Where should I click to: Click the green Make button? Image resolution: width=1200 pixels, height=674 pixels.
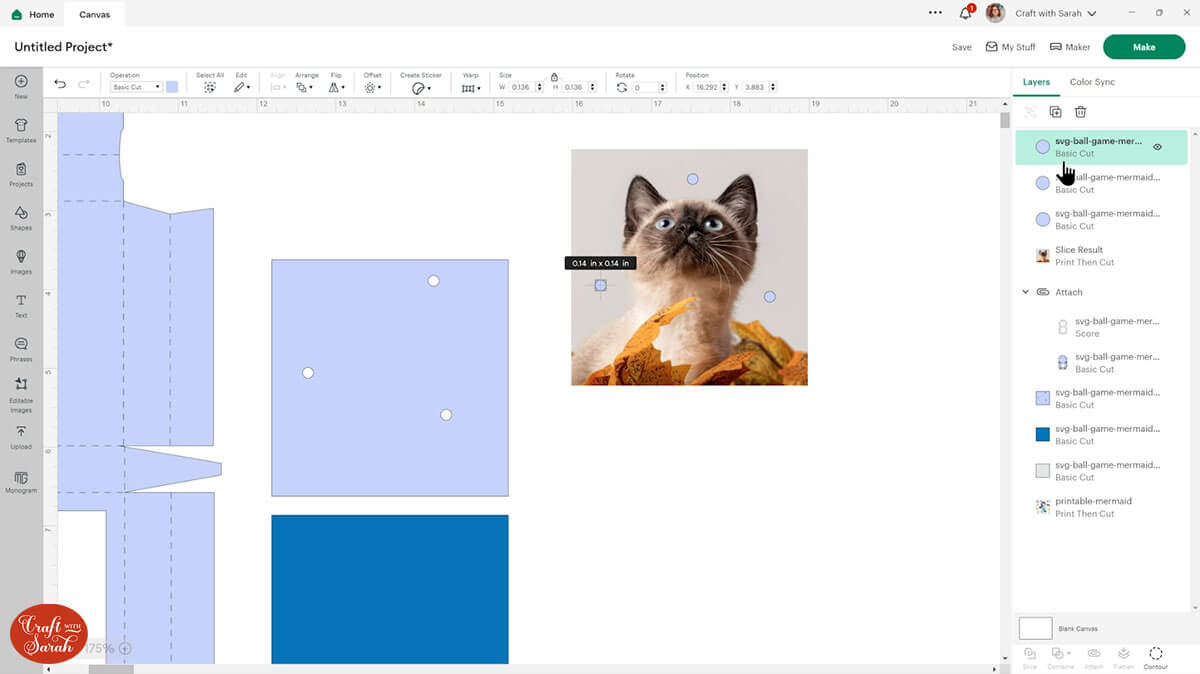(x=1143, y=47)
